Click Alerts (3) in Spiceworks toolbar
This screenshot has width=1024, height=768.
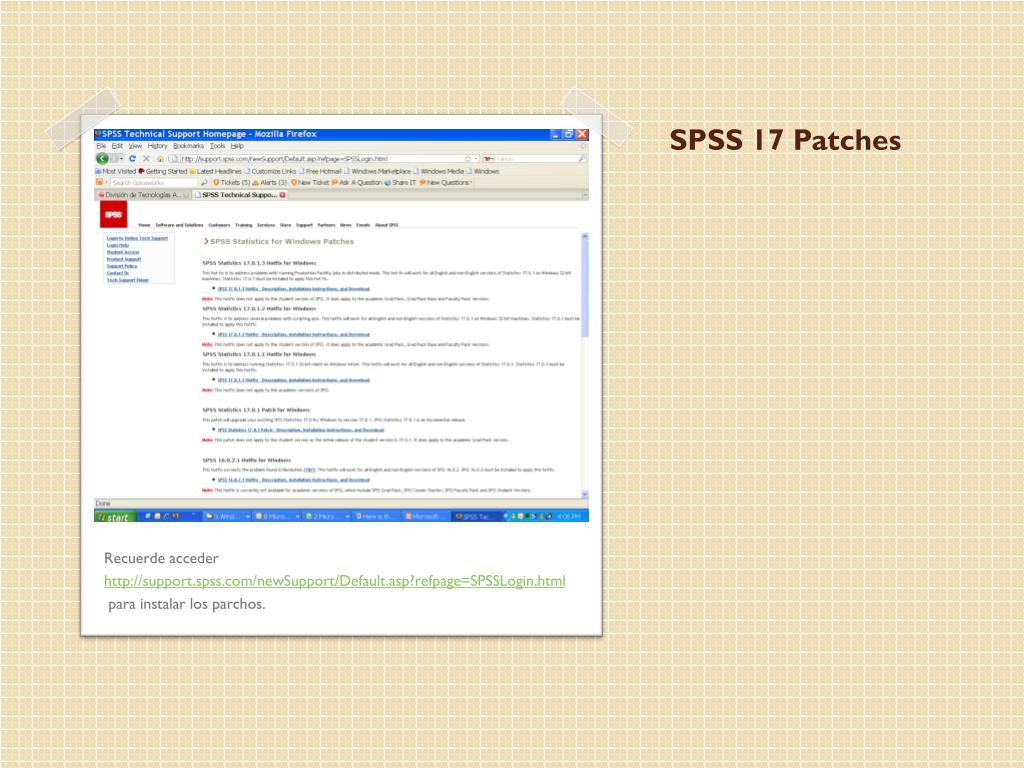click(270, 183)
